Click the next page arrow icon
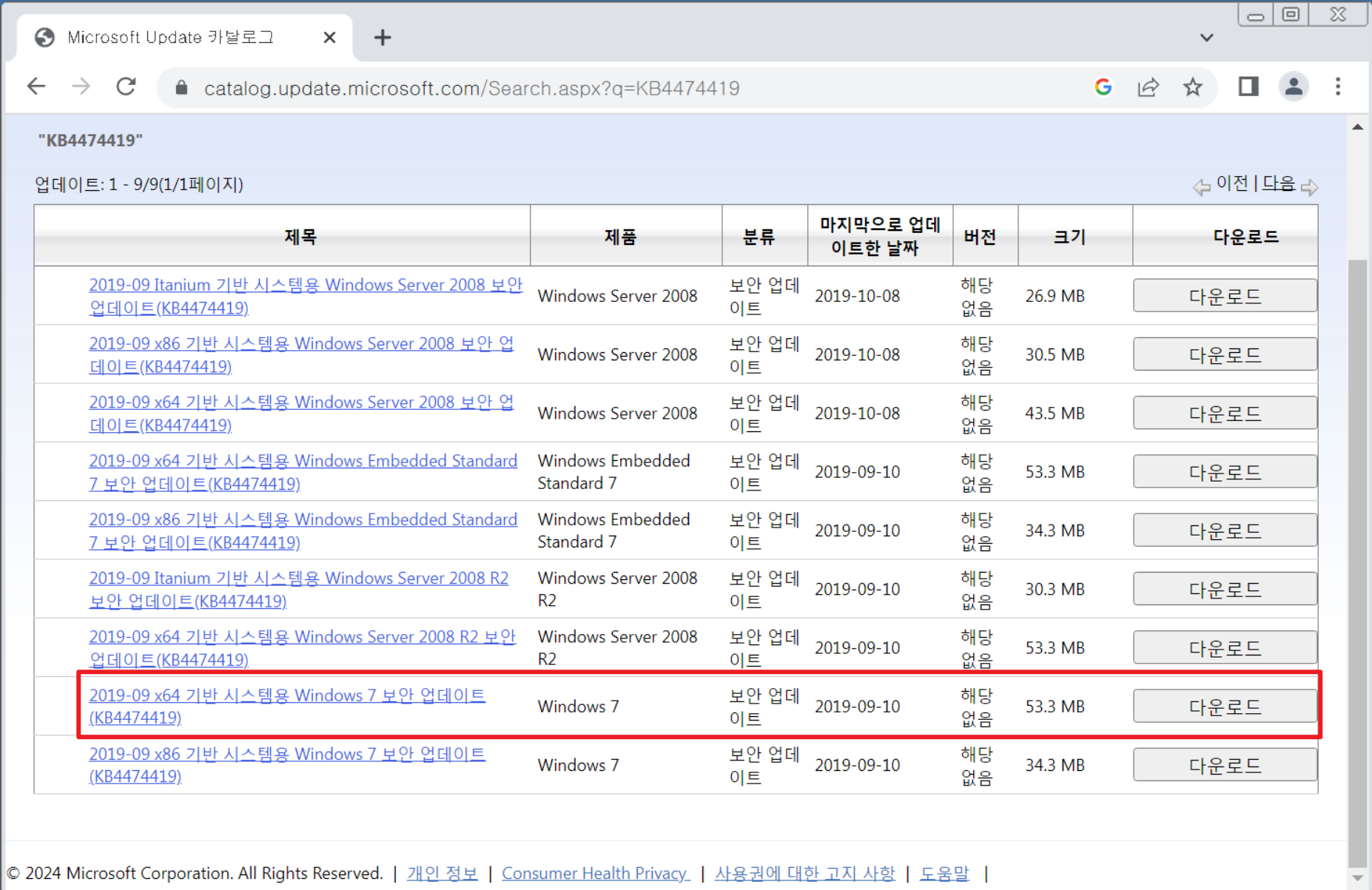This screenshot has height=890, width=1372. coord(1310,186)
